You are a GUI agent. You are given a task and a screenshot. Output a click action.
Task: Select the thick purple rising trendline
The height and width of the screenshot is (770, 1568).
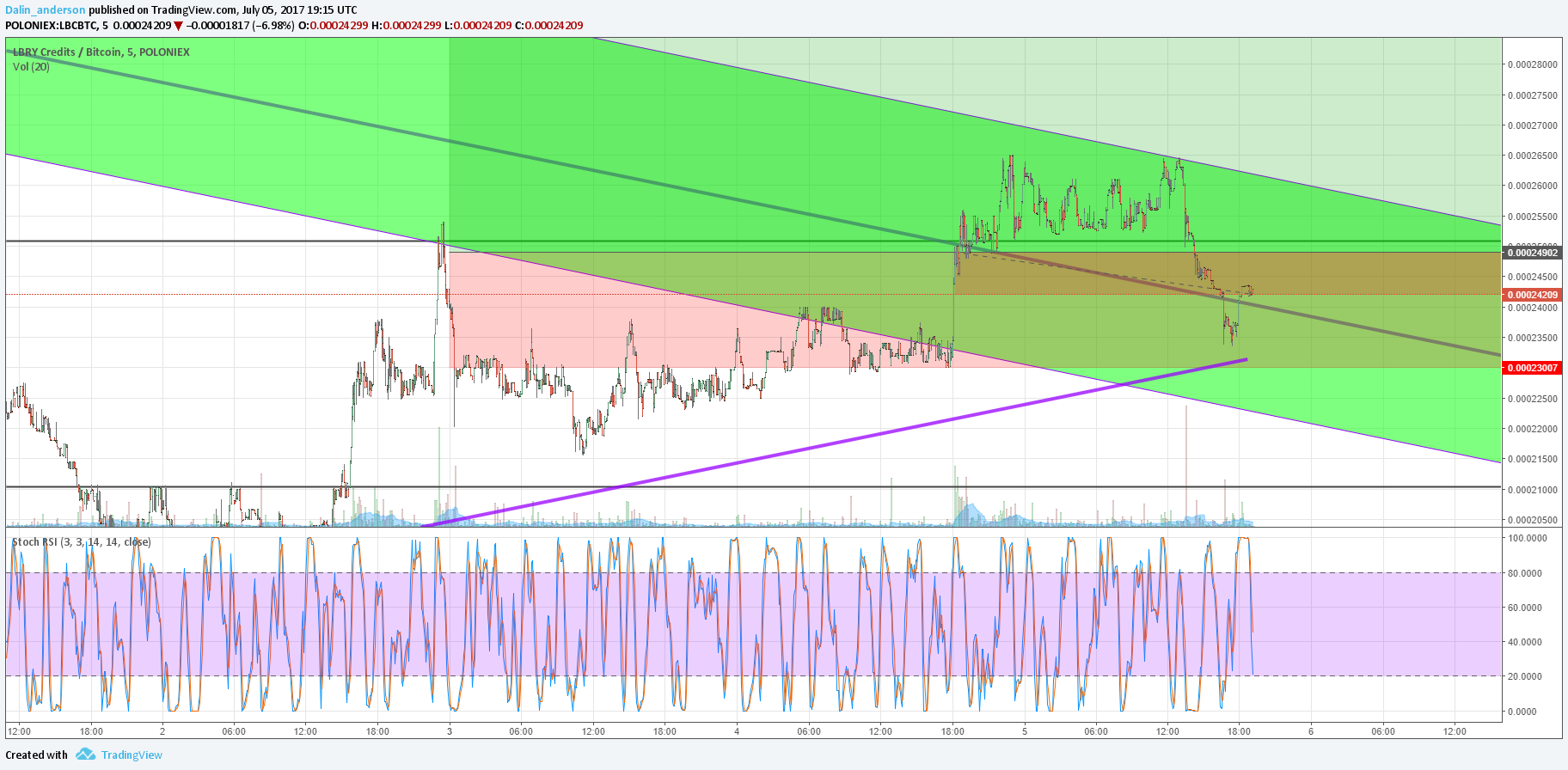836,443
